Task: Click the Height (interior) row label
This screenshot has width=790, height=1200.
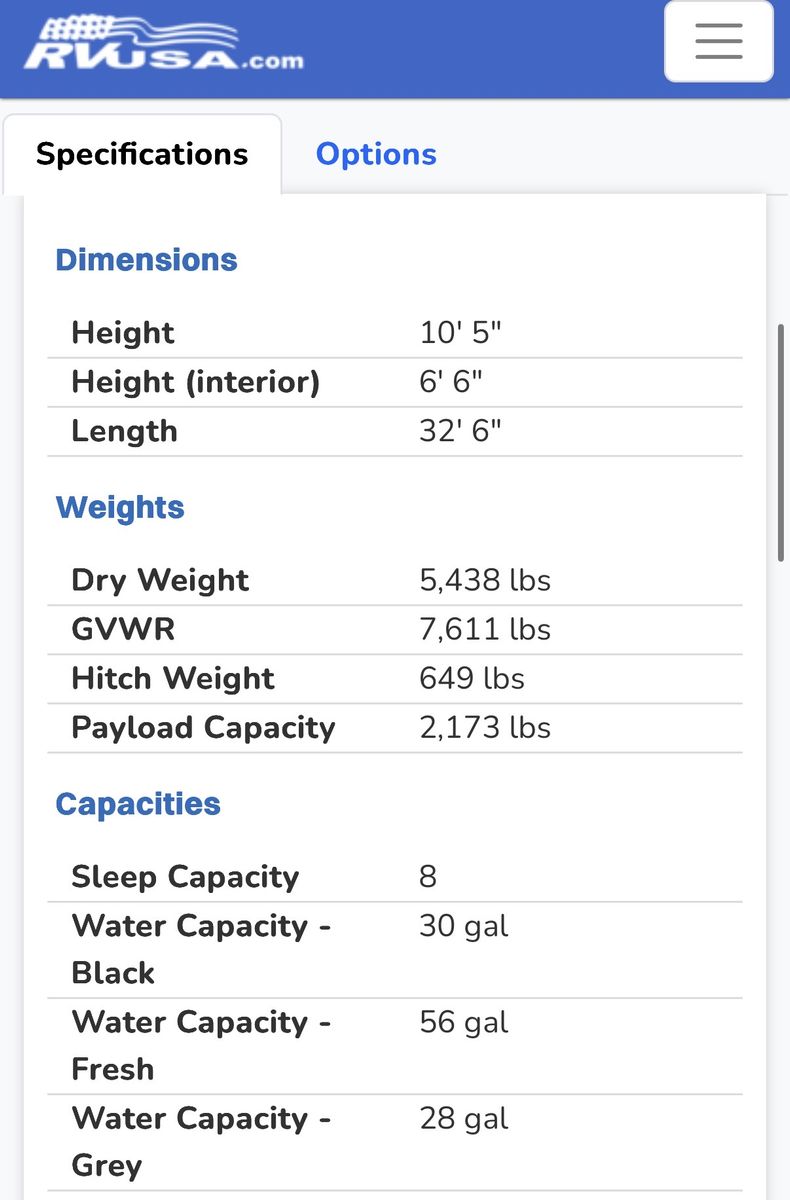Action: (195, 381)
